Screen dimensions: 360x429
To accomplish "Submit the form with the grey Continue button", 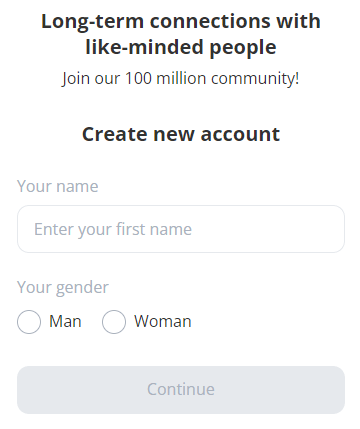I will coord(181,390).
